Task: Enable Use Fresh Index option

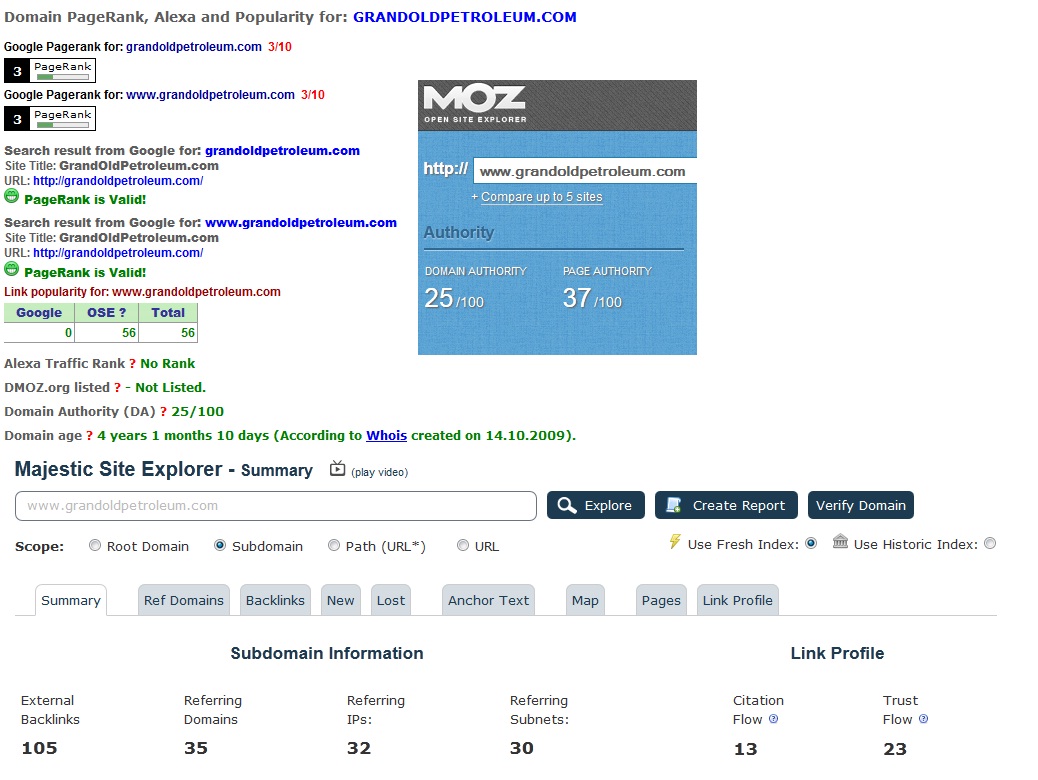Action: coord(811,544)
